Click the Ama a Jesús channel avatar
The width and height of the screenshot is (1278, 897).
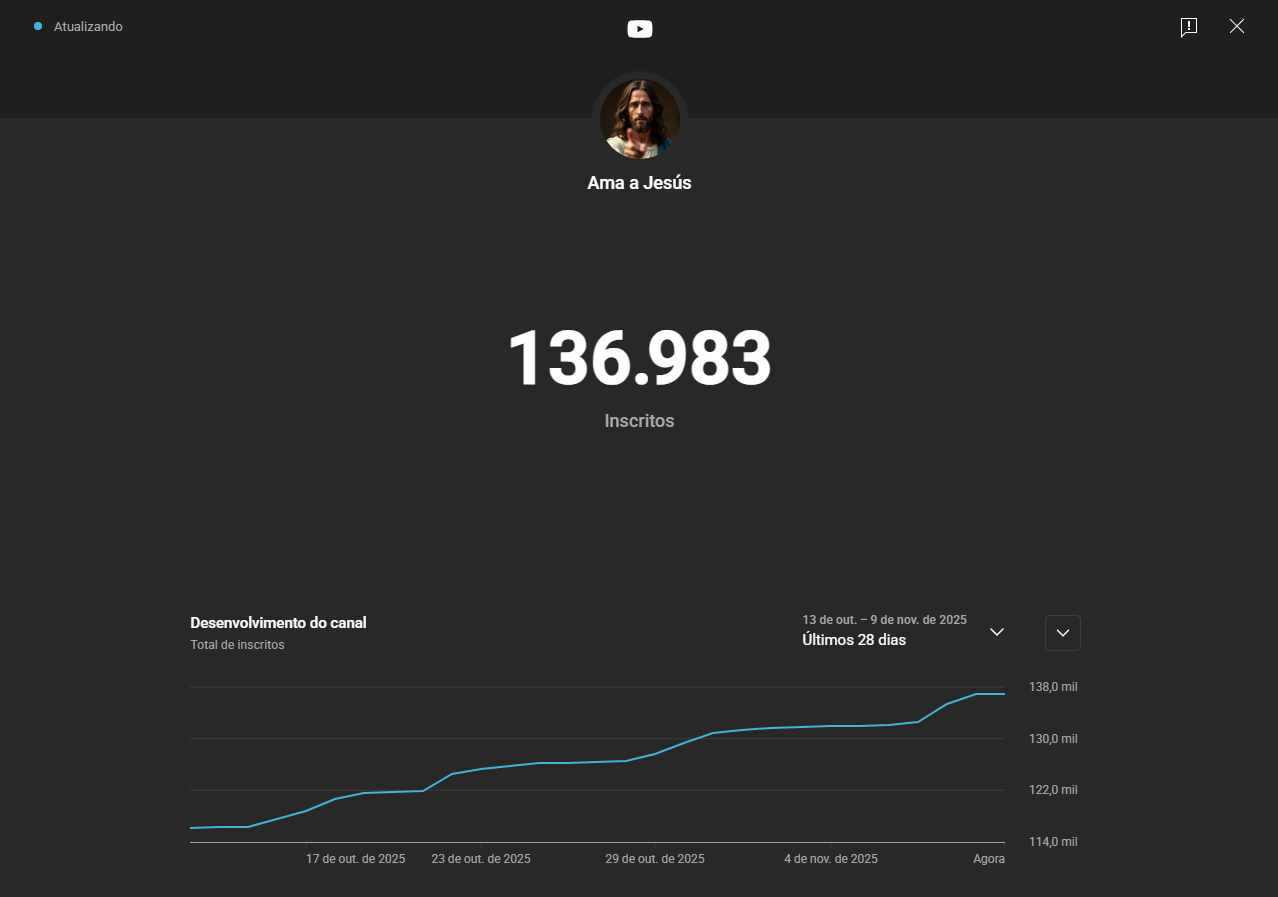click(639, 119)
